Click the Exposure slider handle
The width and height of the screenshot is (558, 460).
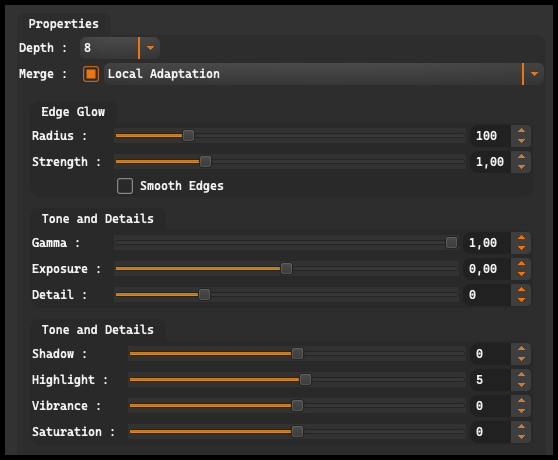click(x=286, y=269)
